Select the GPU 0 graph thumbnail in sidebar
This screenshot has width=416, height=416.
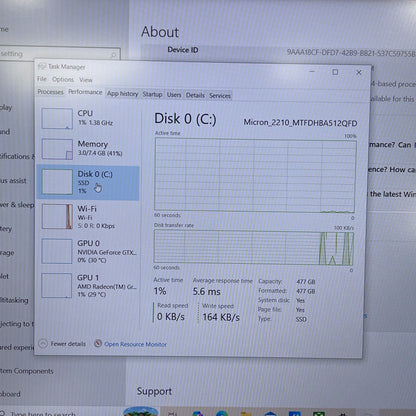[57, 251]
